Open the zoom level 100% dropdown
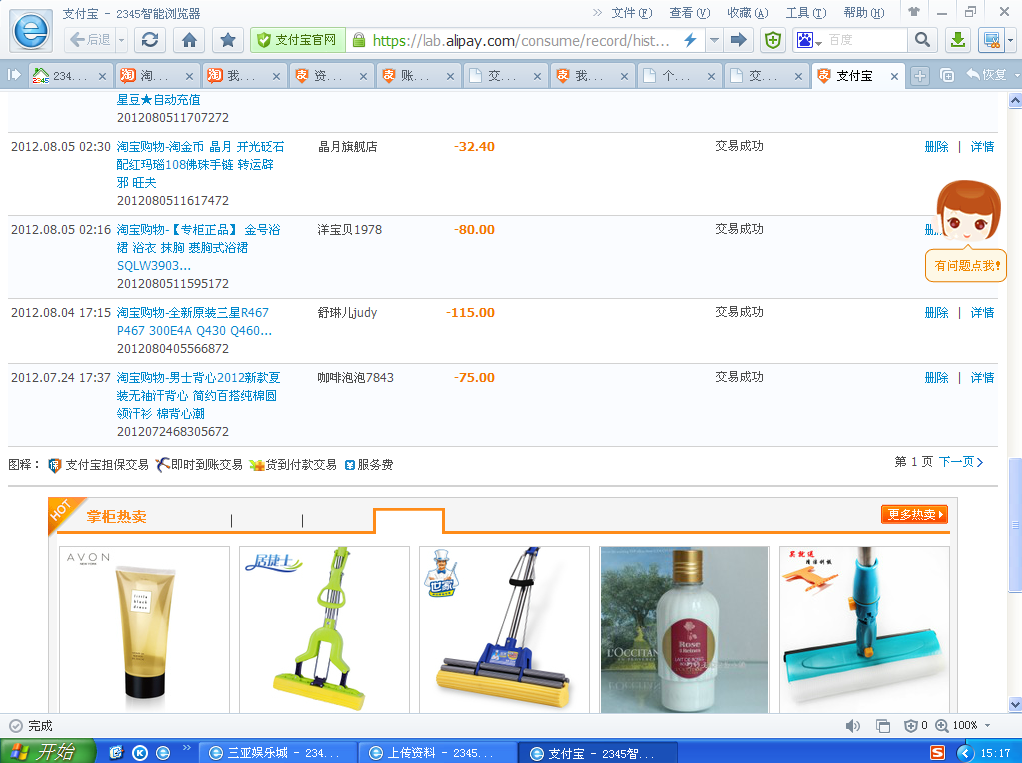 pos(987,726)
